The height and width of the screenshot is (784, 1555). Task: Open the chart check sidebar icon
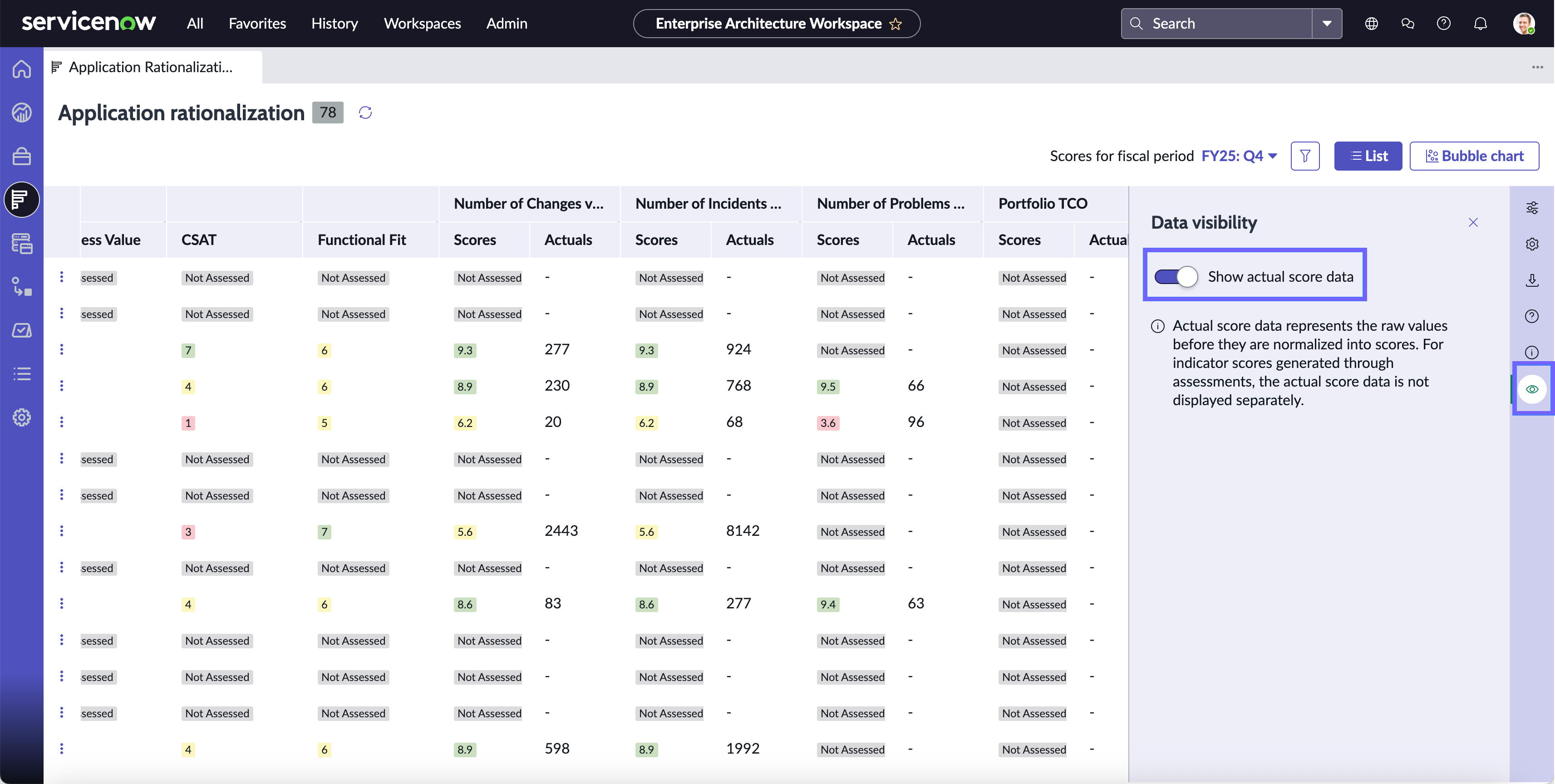[x=22, y=330]
